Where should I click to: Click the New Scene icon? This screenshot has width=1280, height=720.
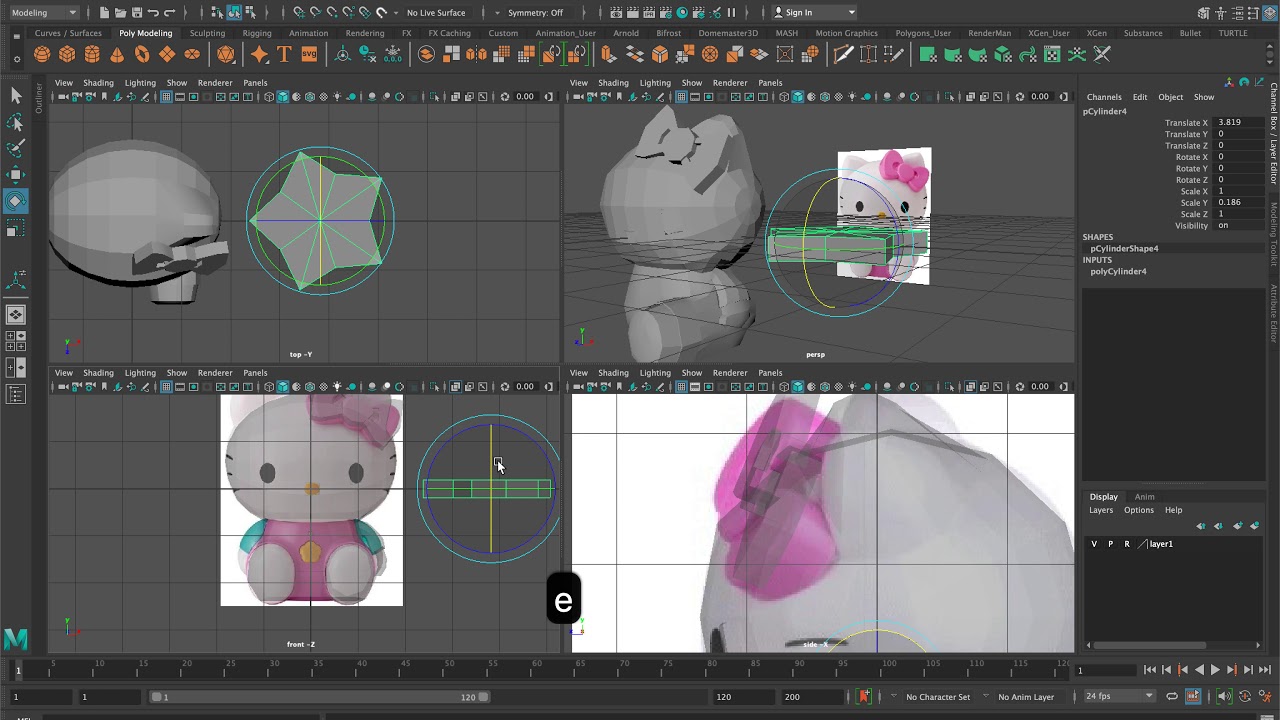(x=105, y=12)
